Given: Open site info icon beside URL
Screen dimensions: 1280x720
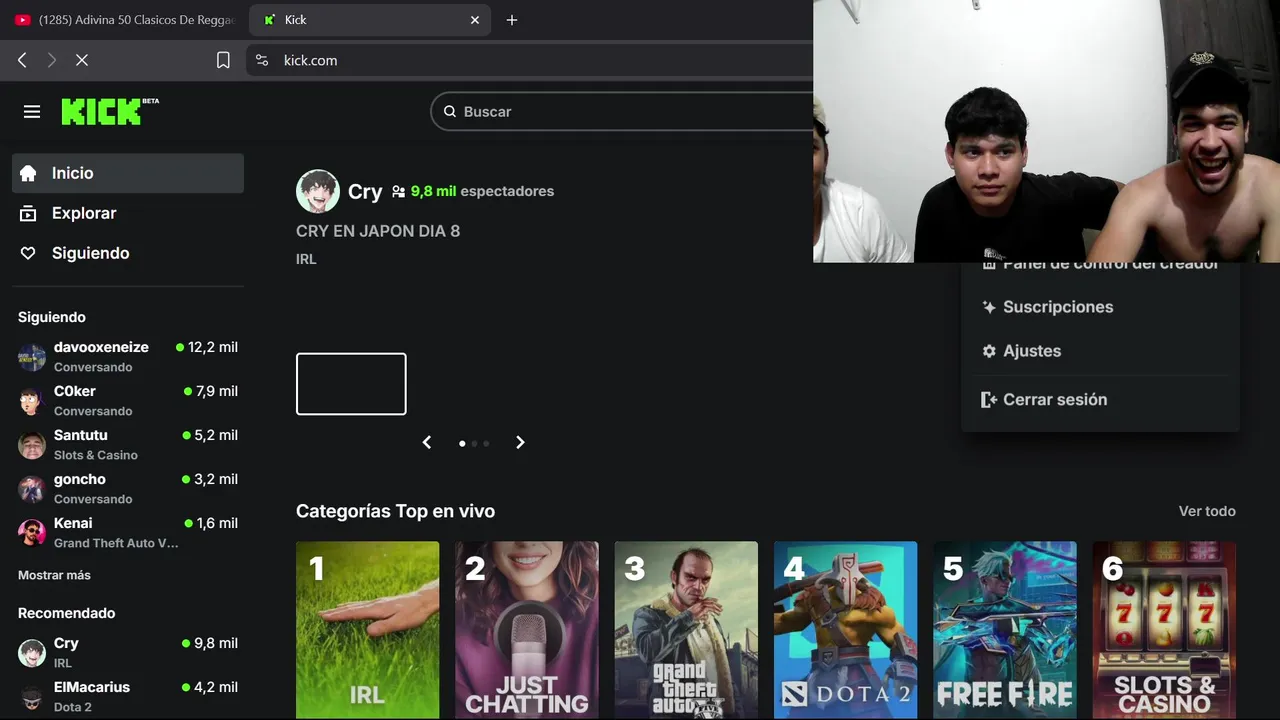Looking at the screenshot, I should (x=262, y=60).
